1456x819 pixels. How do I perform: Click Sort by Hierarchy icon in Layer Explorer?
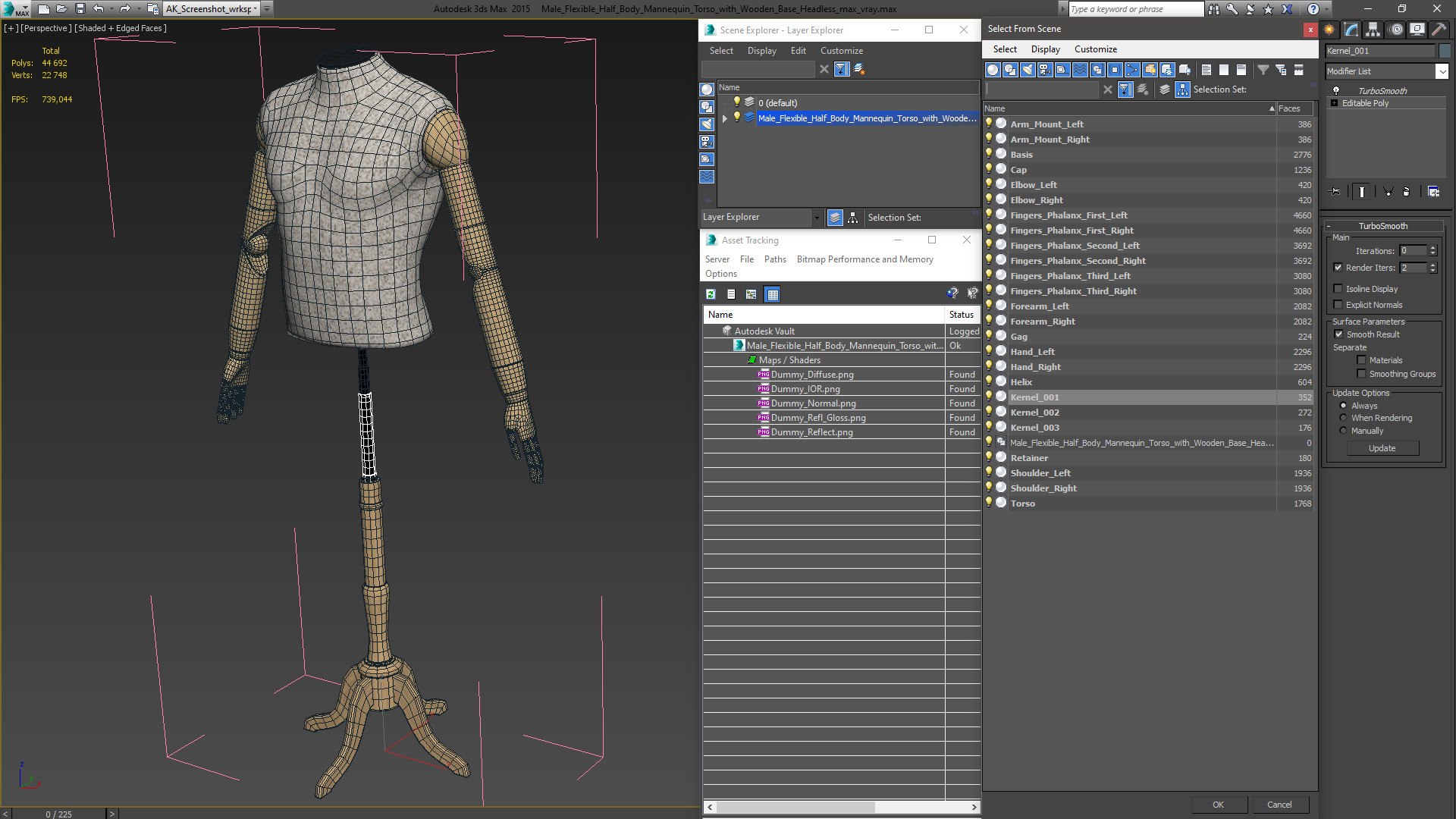(x=853, y=218)
